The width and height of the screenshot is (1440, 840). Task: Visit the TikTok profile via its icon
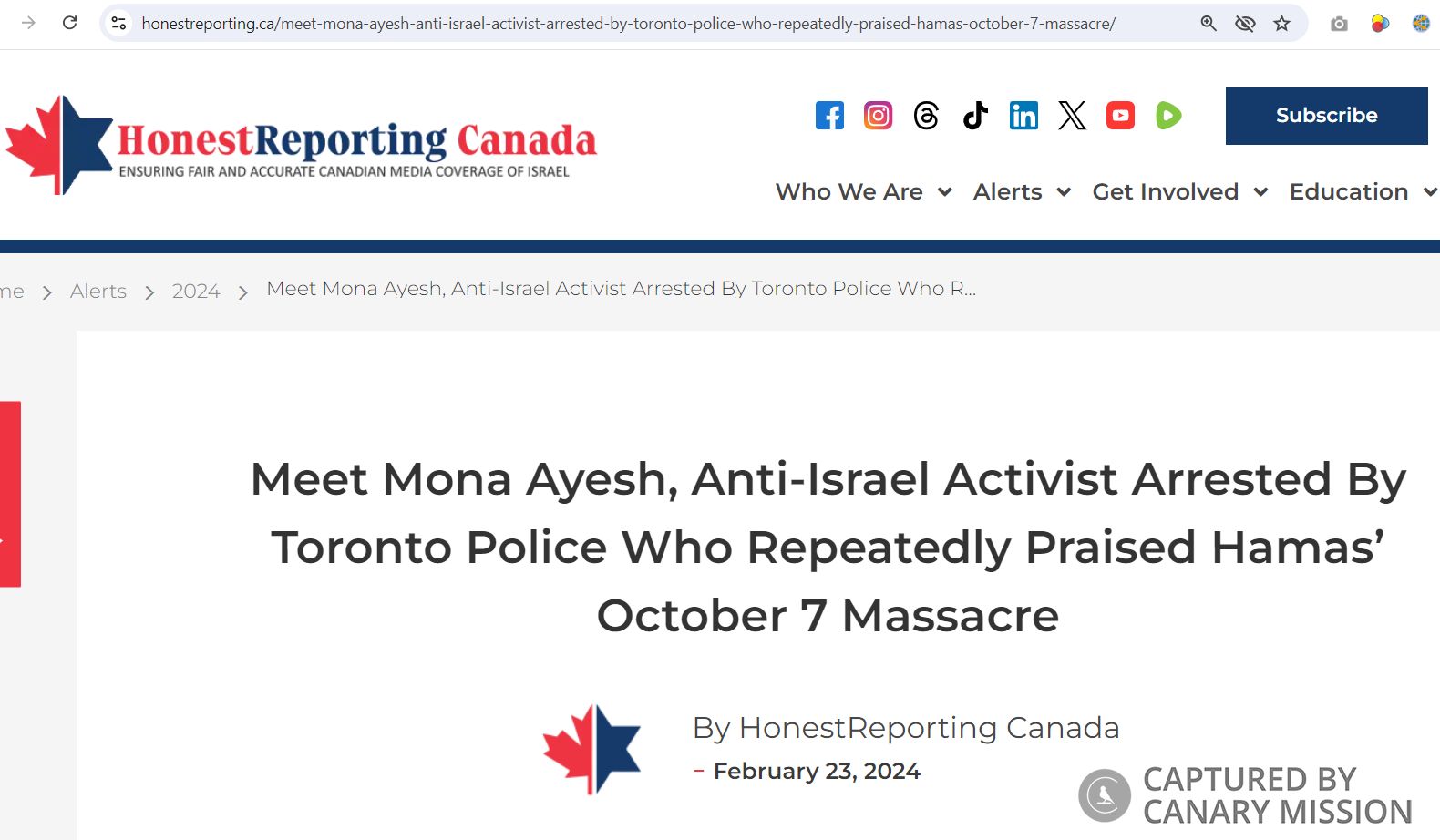pos(975,116)
